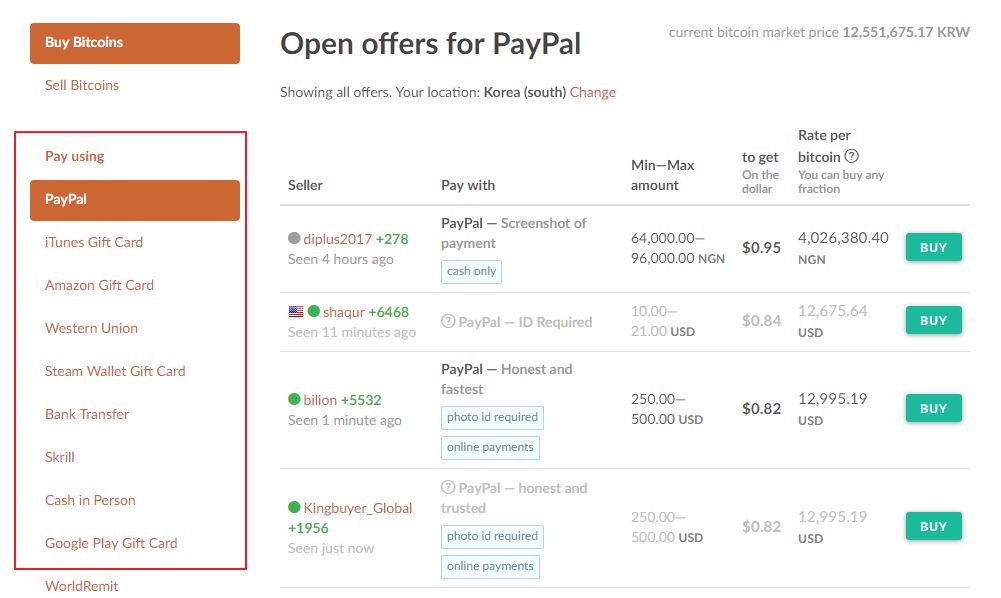This screenshot has height=598, width=1001.
Task: Click 'PayPal — Honest and fastest' offer title
Action: click(x=507, y=379)
